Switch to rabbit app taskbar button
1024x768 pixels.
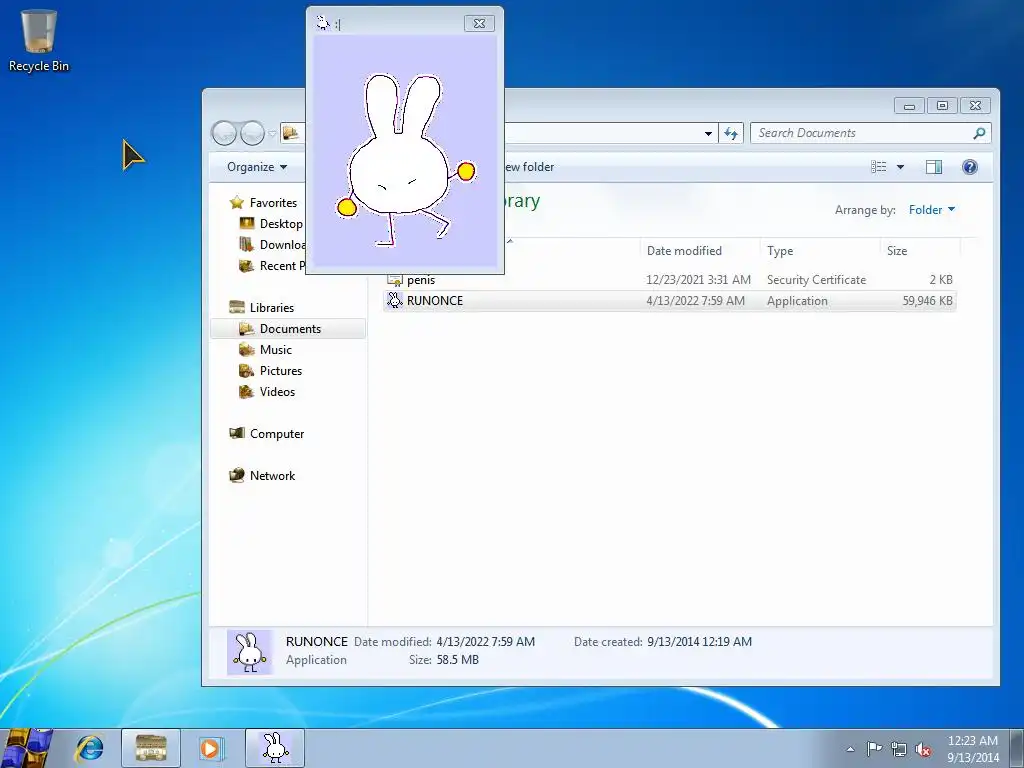coord(275,748)
